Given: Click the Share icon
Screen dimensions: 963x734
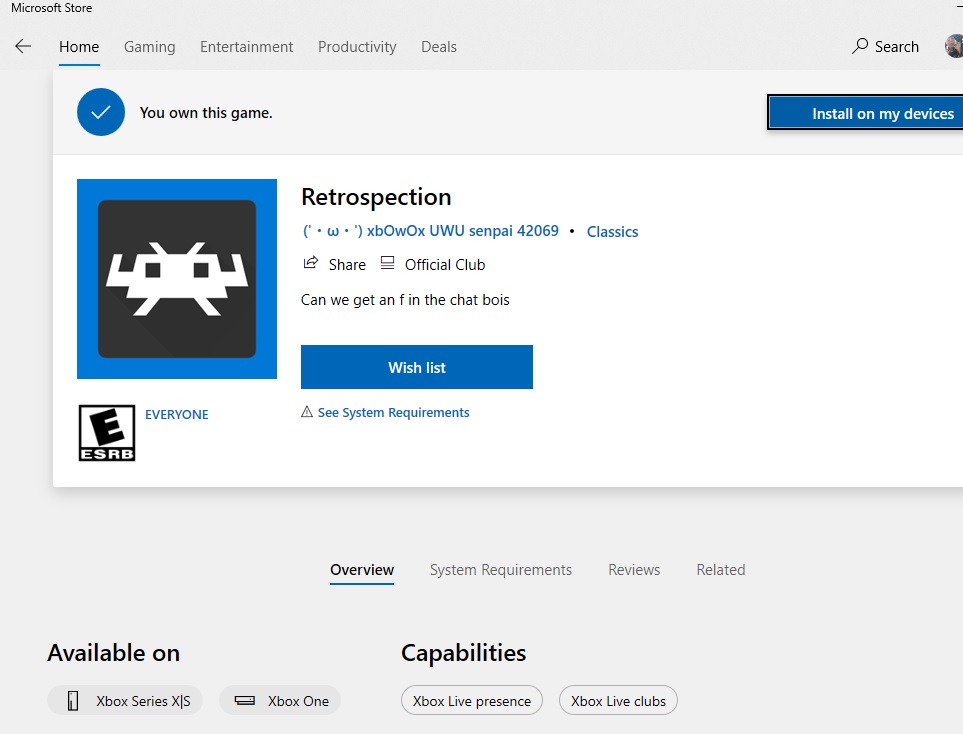Looking at the screenshot, I should [x=311, y=264].
